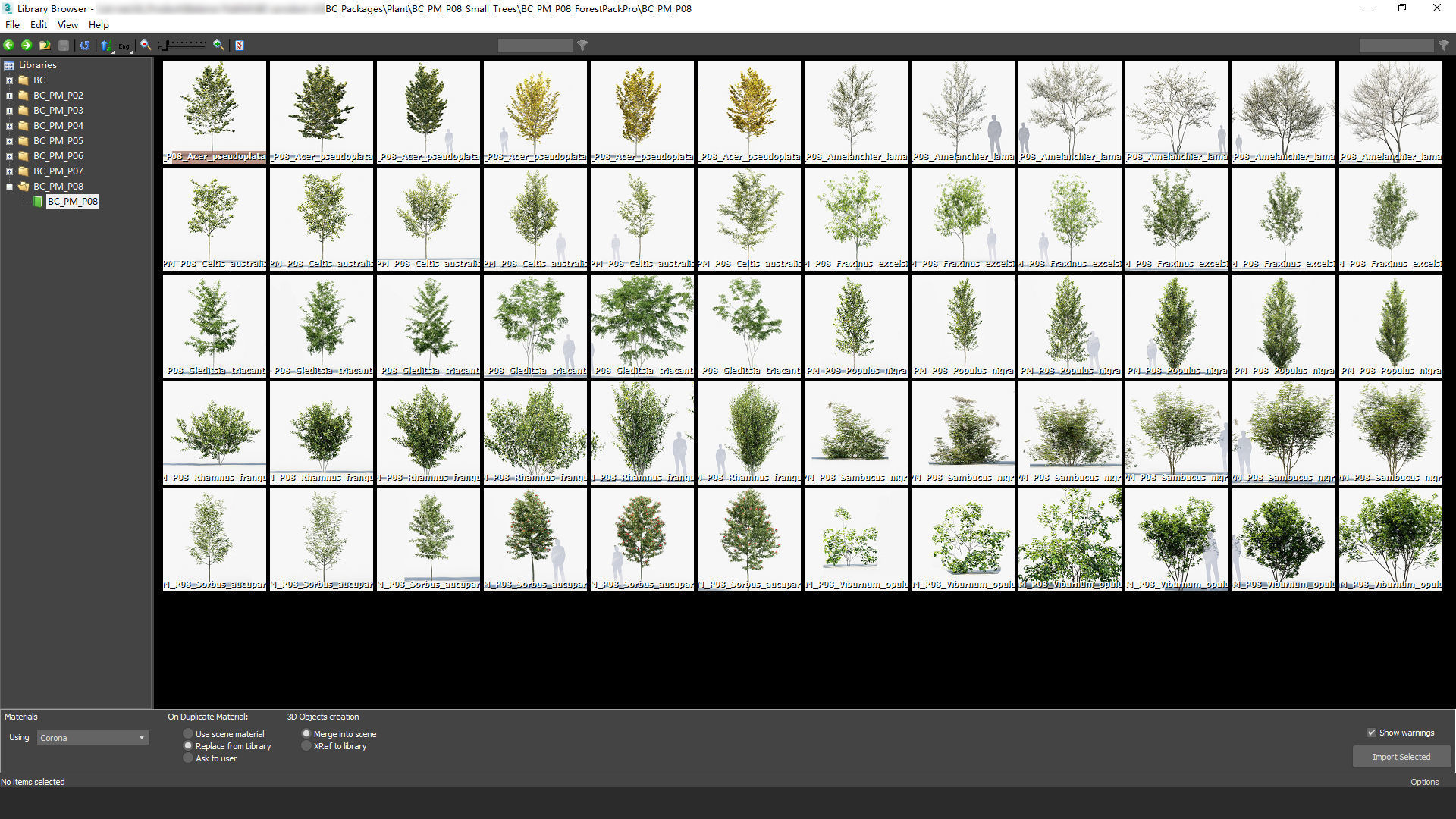Expand the BC_PM_P05 folder

[9, 141]
